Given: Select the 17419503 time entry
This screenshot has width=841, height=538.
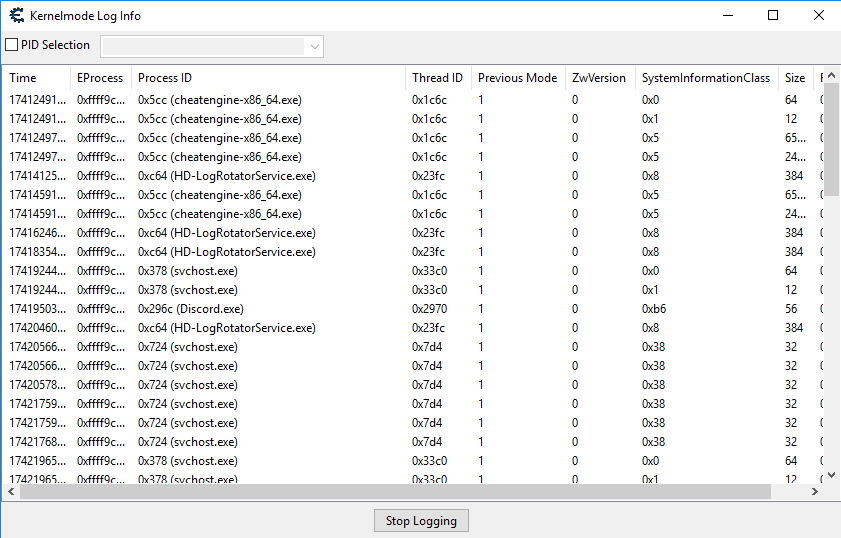Looking at the screenshot, I should click(x=38, y=309).
